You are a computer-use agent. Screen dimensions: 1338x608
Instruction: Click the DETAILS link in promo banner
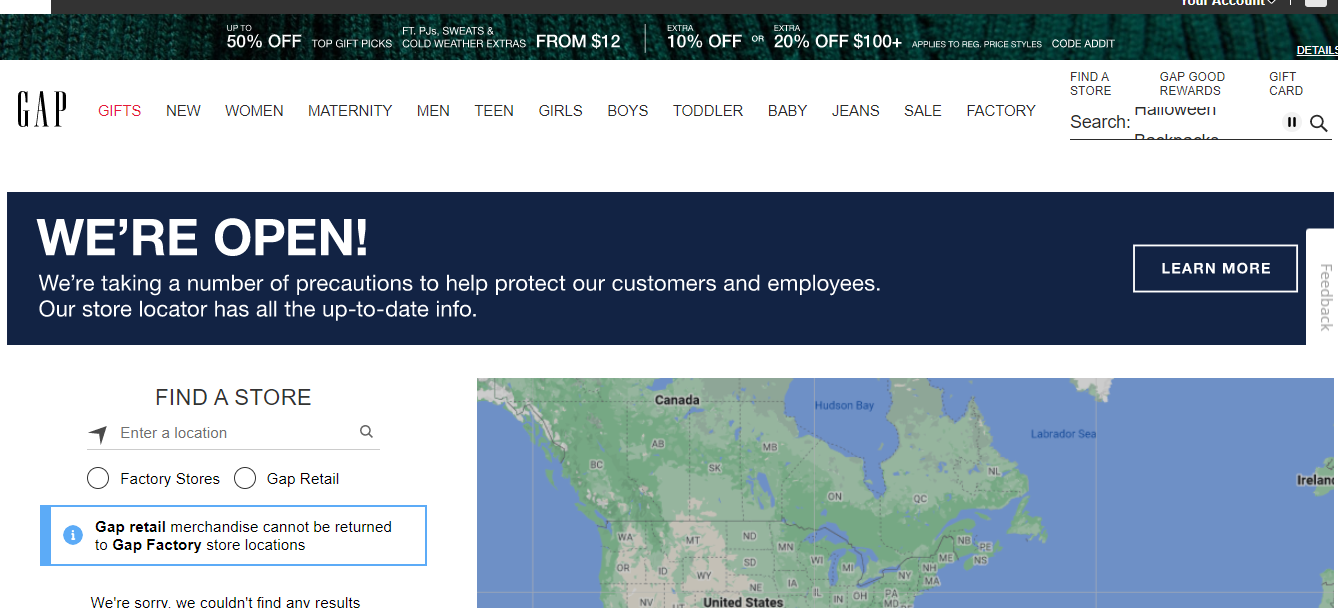coord(1317,50)
